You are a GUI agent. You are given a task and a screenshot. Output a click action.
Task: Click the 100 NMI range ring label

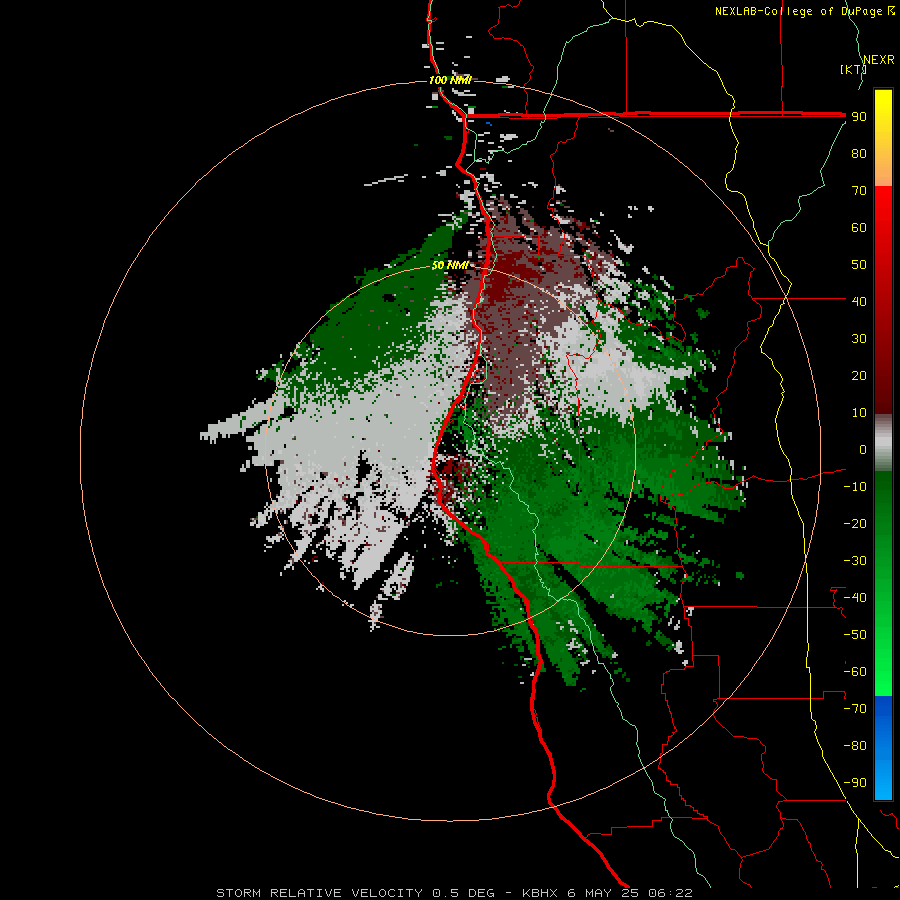point(450,80)
